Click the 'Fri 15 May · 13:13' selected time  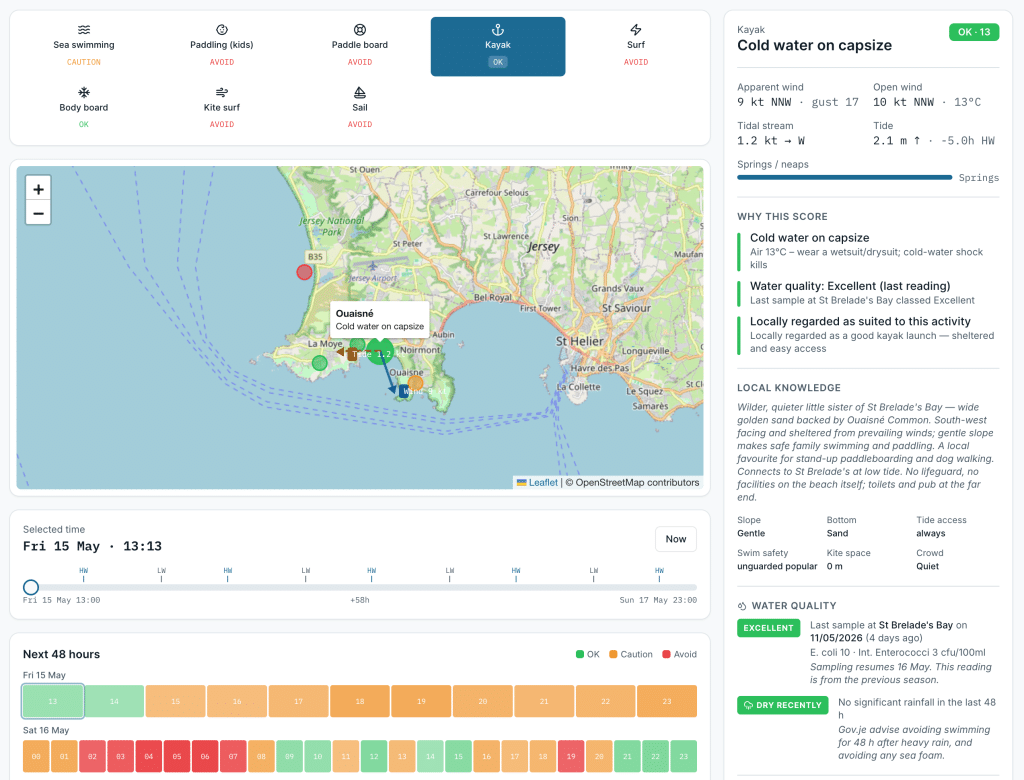coord(92,546)
